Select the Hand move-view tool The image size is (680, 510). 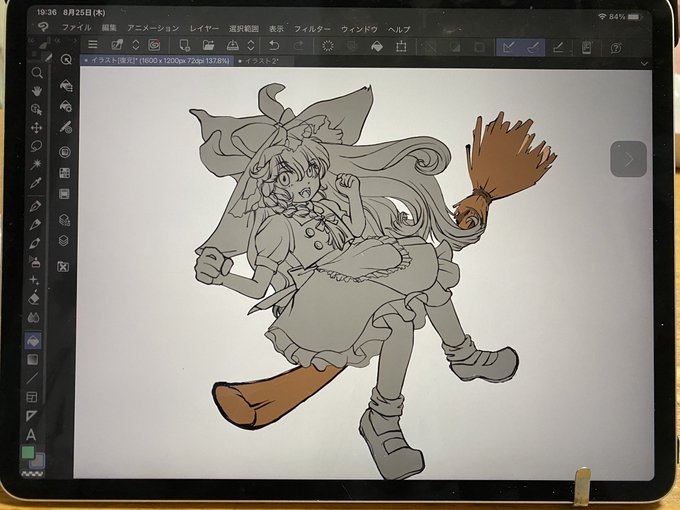click(37, 91)
